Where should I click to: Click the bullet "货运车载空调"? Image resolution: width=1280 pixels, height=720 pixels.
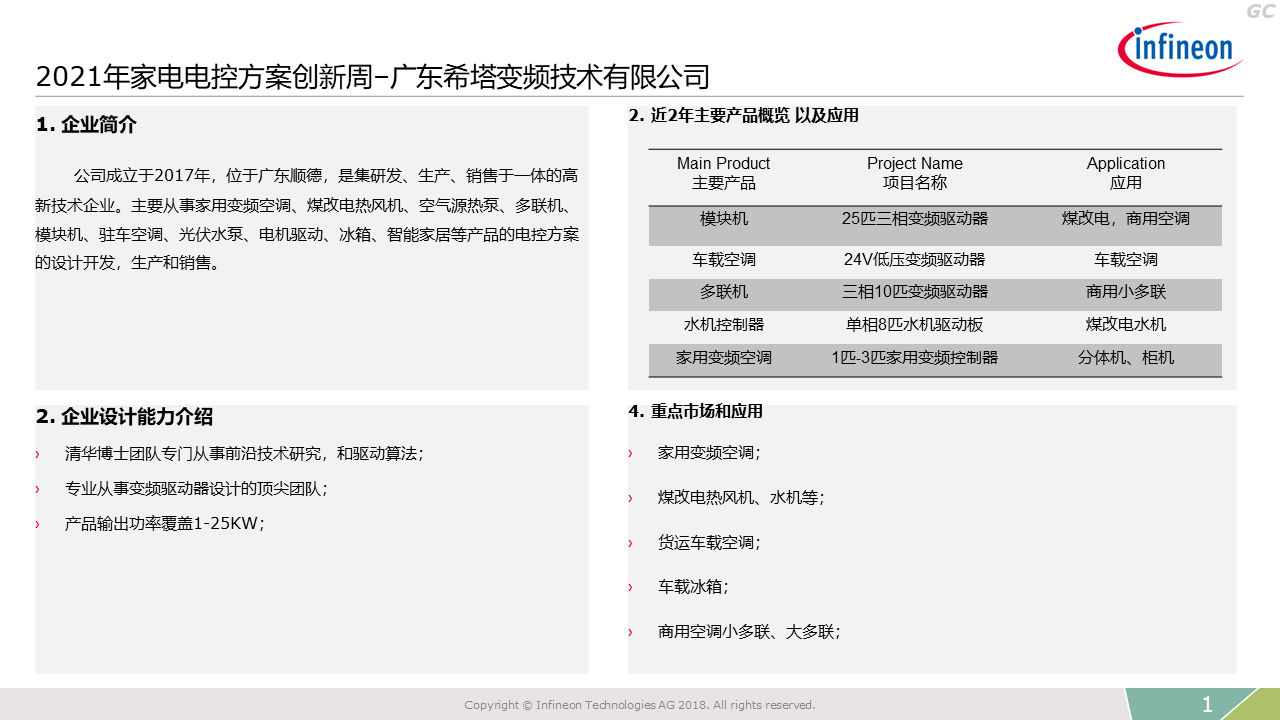[x=709, y=542]
